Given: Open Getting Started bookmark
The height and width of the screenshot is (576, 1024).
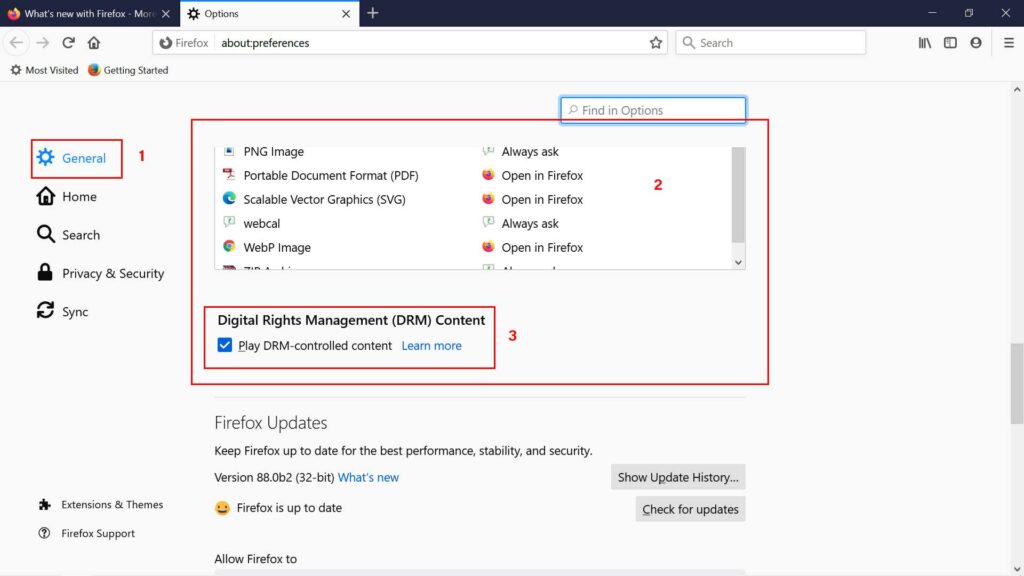Looking at the screenshot, I should tap(128, 70).
